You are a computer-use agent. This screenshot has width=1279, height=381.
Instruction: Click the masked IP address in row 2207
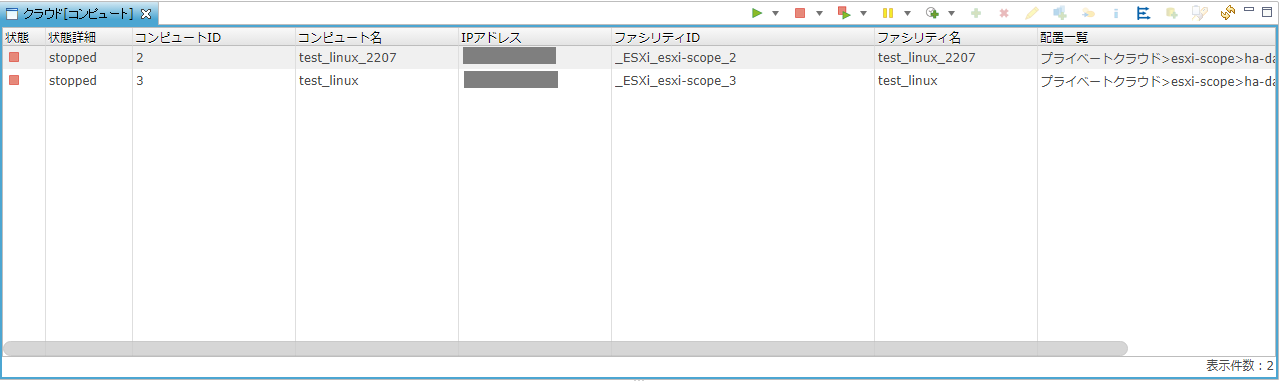[x=510, y=56]
